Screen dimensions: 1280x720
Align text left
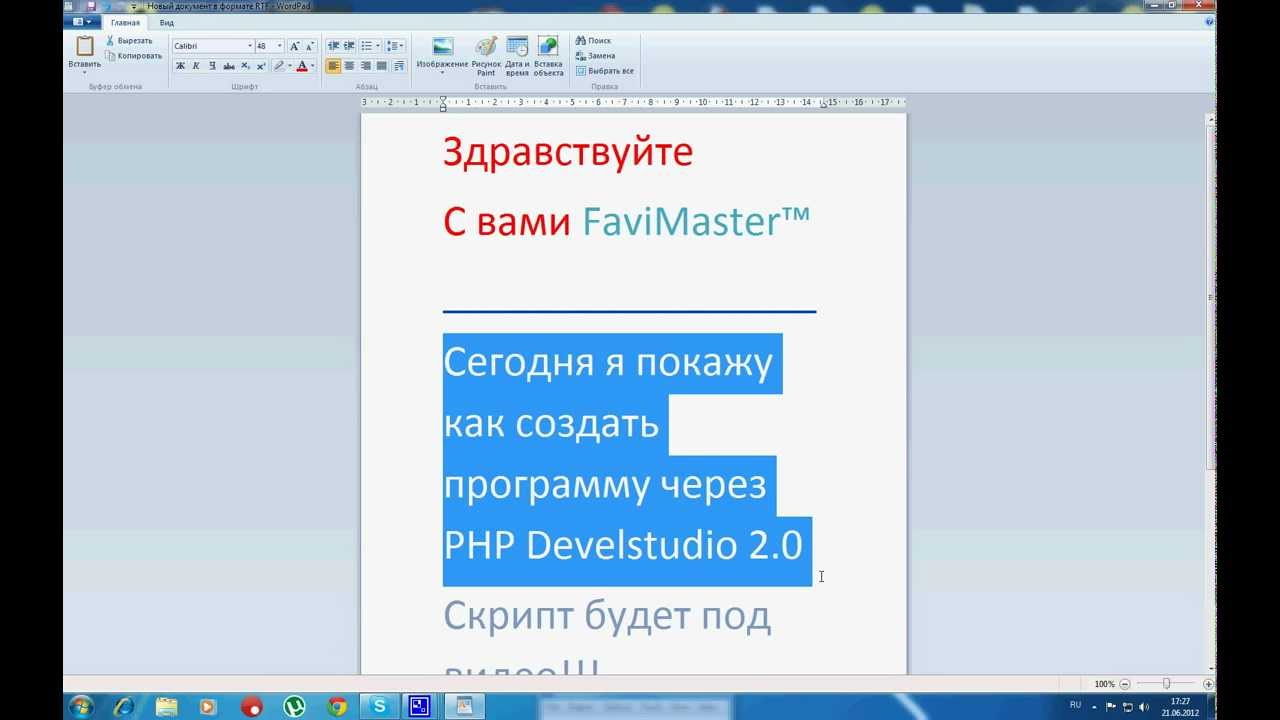334,66
